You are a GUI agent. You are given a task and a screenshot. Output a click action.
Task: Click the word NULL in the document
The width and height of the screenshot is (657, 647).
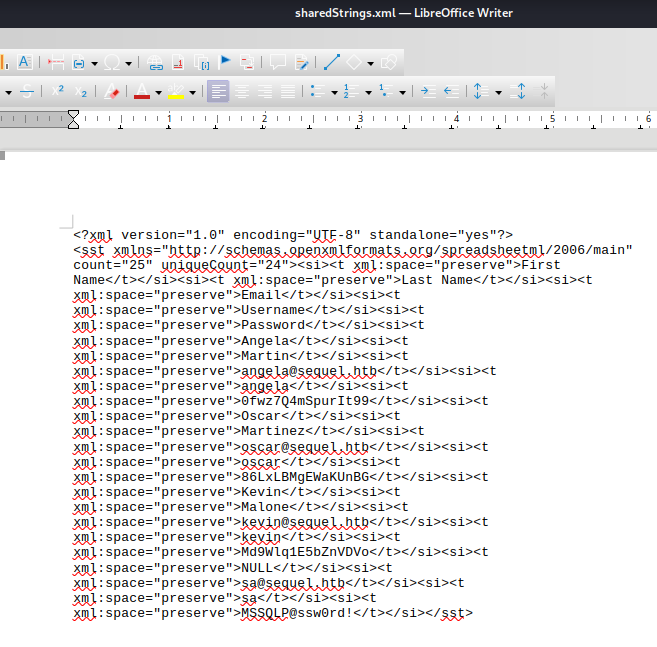pos(257,568)
